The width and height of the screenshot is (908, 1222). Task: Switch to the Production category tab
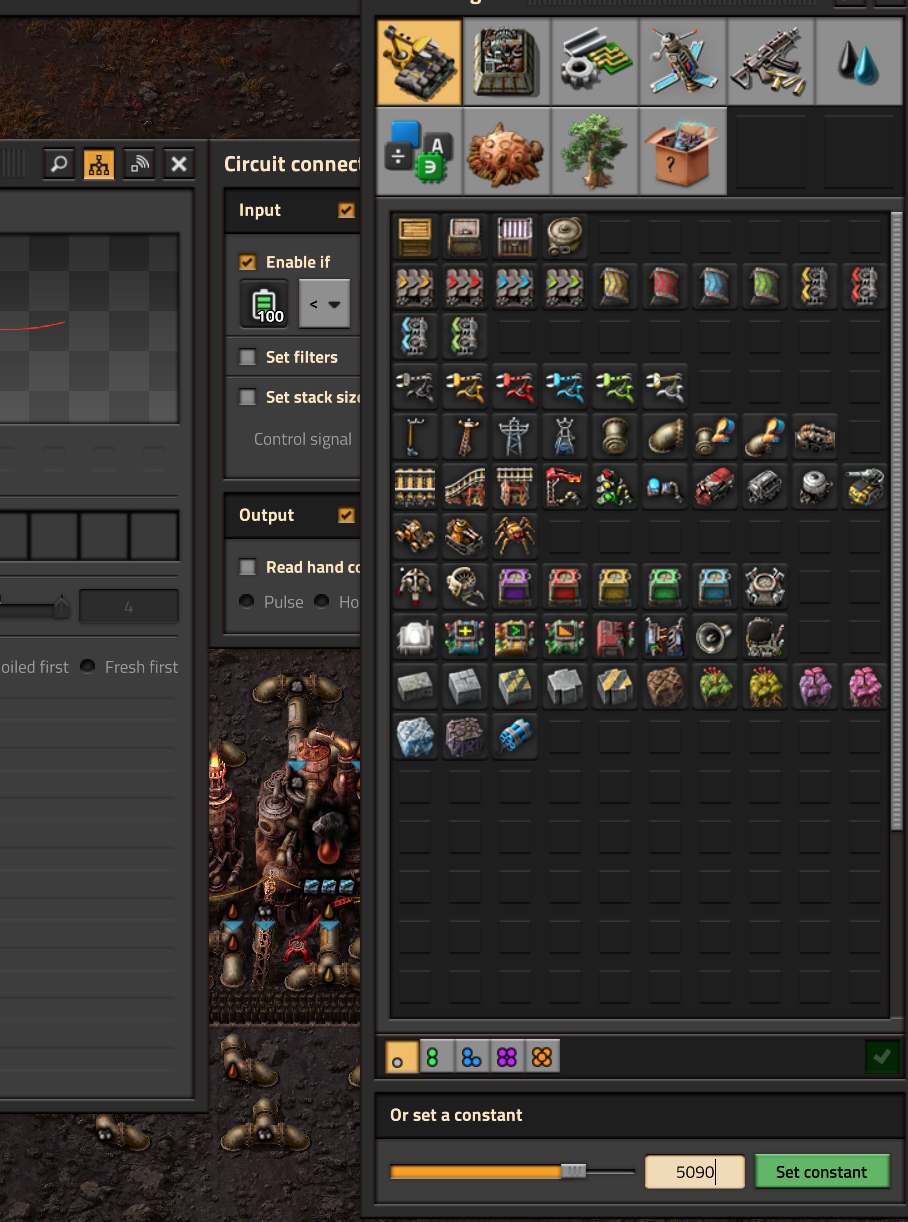coord(507,62)
